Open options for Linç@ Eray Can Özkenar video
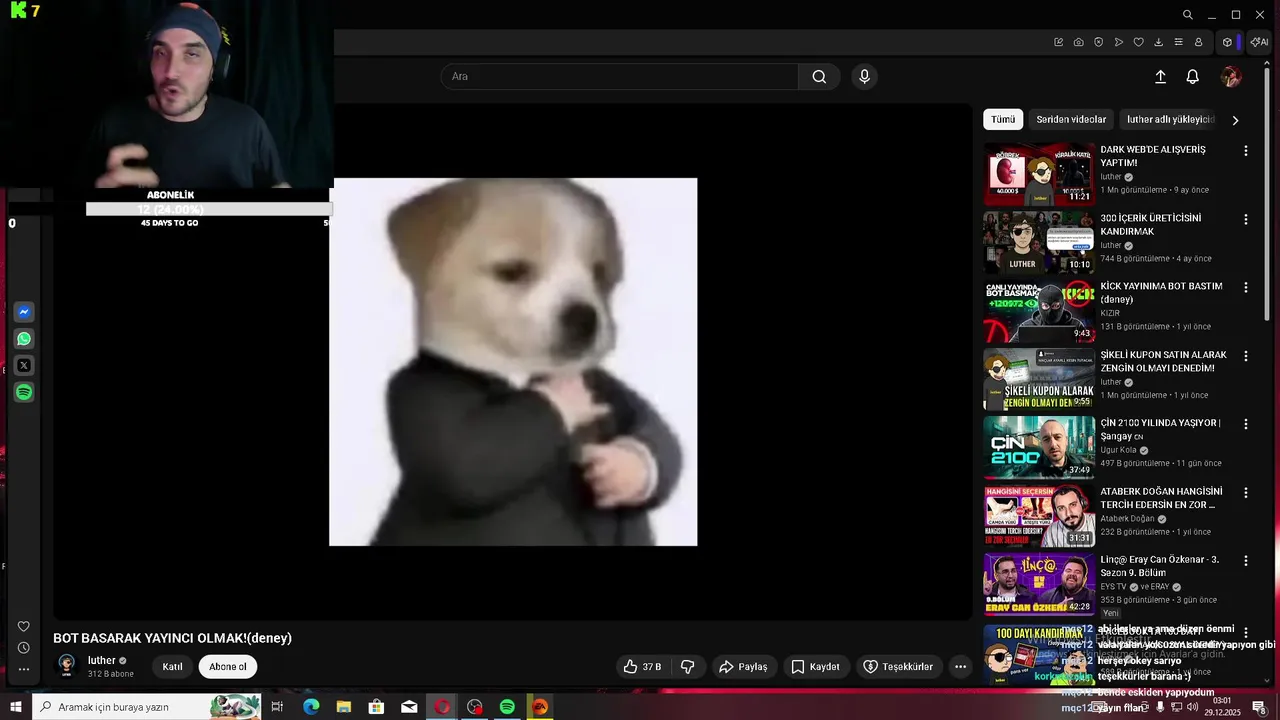This screenshot has width=1280, height=720. pos(1245,561)
